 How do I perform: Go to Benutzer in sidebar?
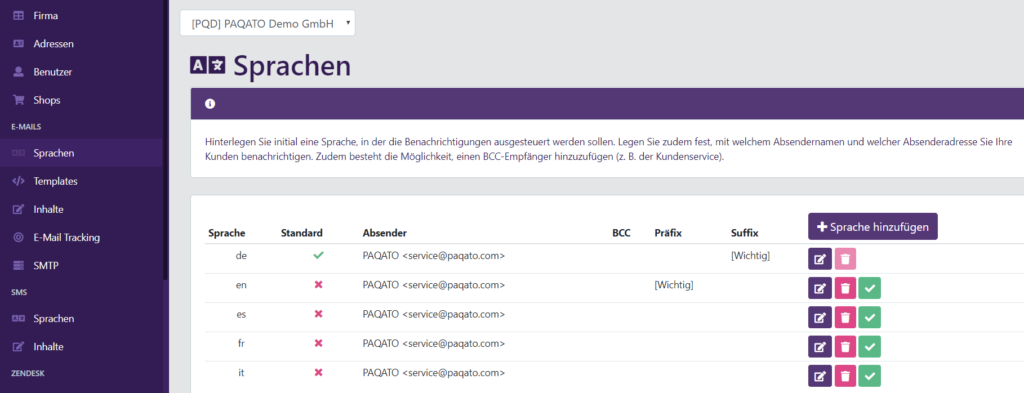[53, 72]
